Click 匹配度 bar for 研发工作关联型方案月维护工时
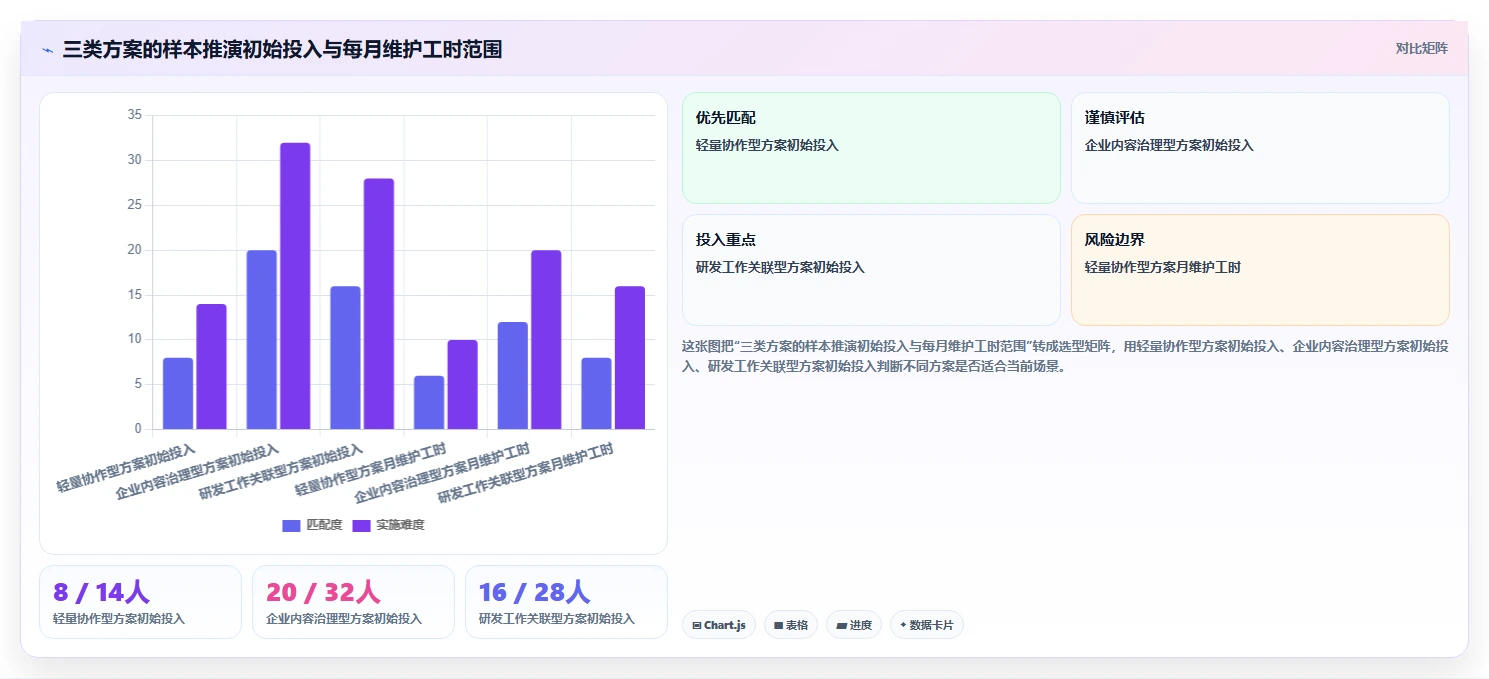The width and height of the screenshot is (1489, 679). point(596,394)
